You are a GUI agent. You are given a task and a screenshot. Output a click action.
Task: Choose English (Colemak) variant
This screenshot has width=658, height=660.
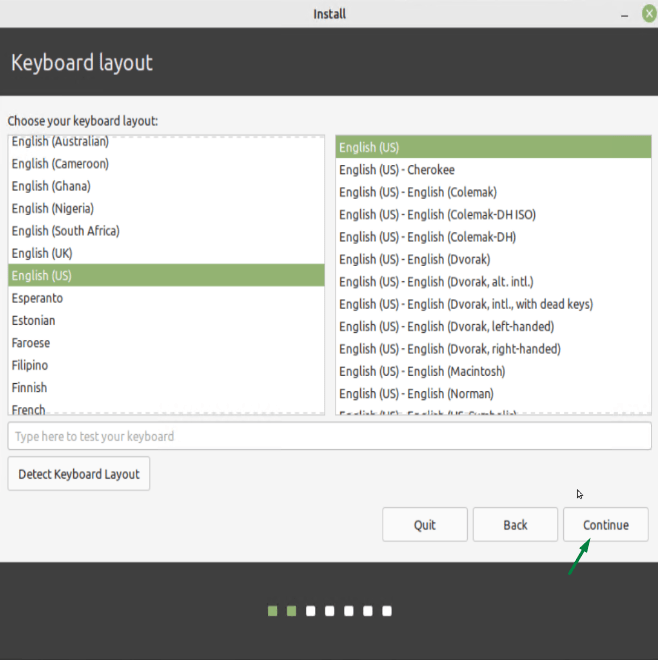(418, 192)
